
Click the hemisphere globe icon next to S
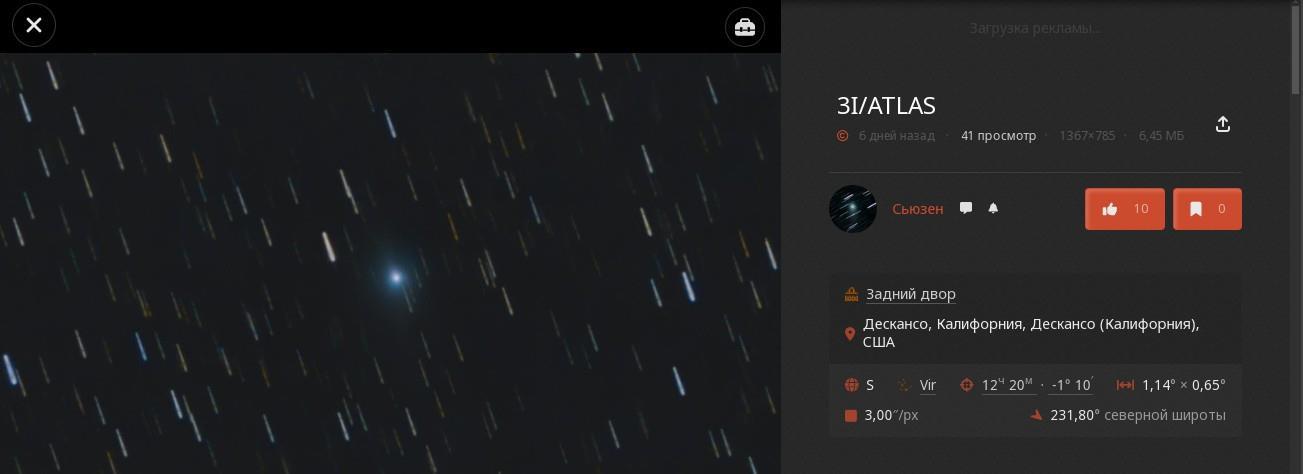pos(852,385)
